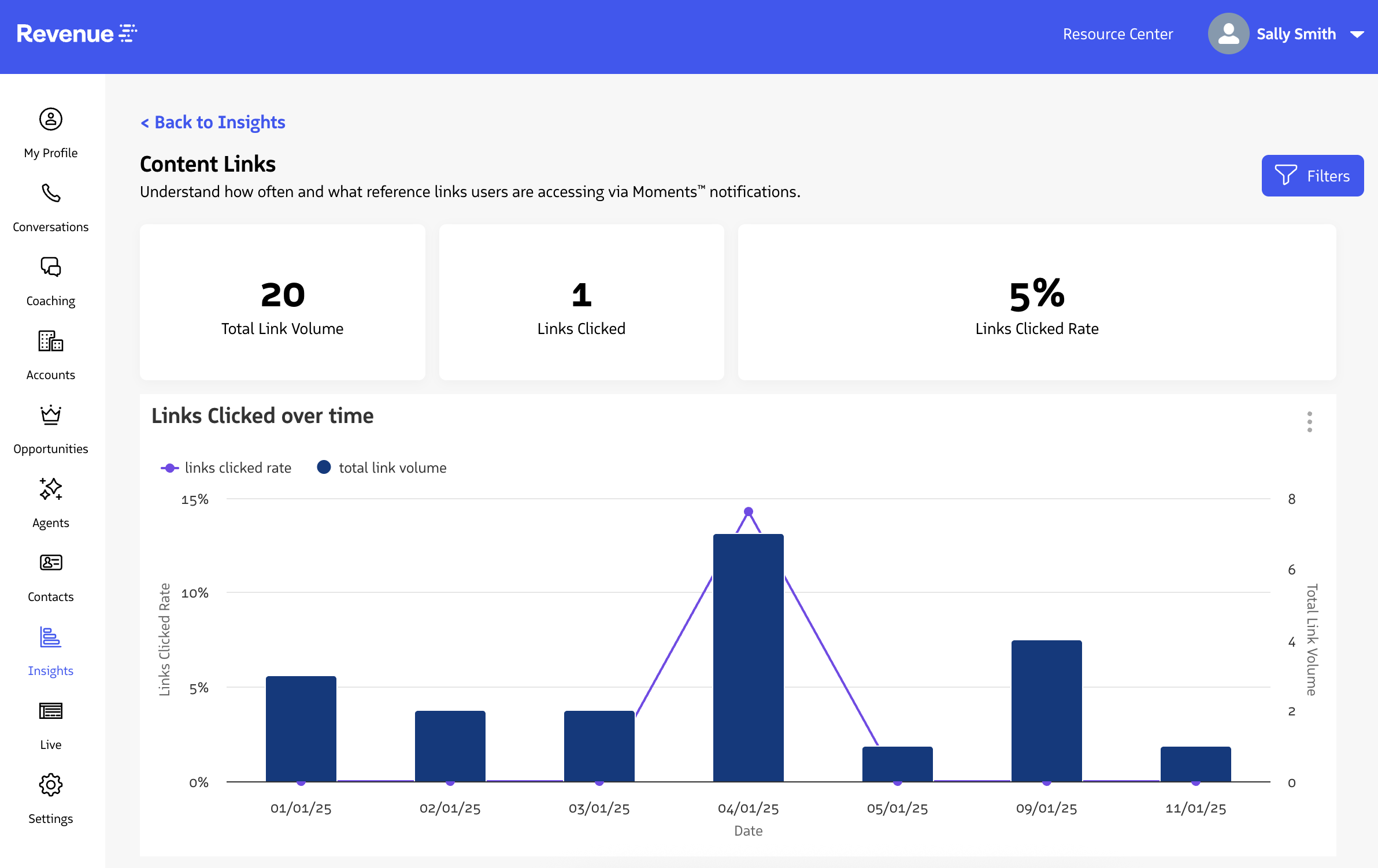Open the Coaching chat bubbles icon
1378x868 pixels.
point(51,268)
